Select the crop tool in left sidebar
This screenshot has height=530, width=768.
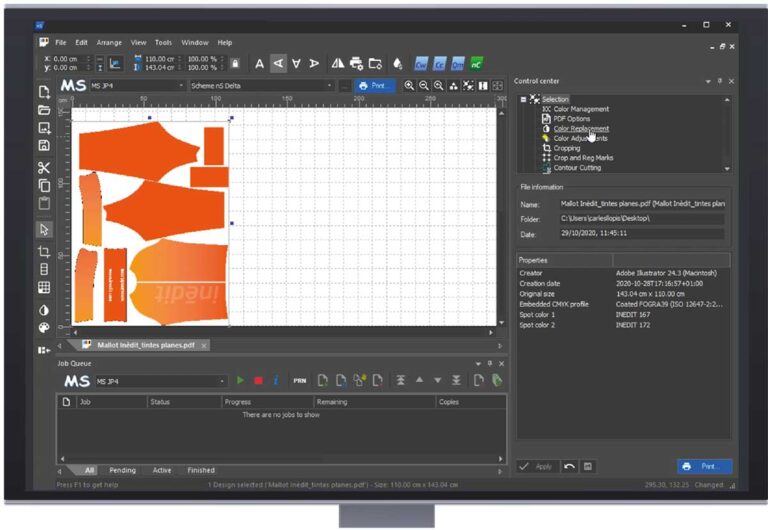click(x=44, y=252)
